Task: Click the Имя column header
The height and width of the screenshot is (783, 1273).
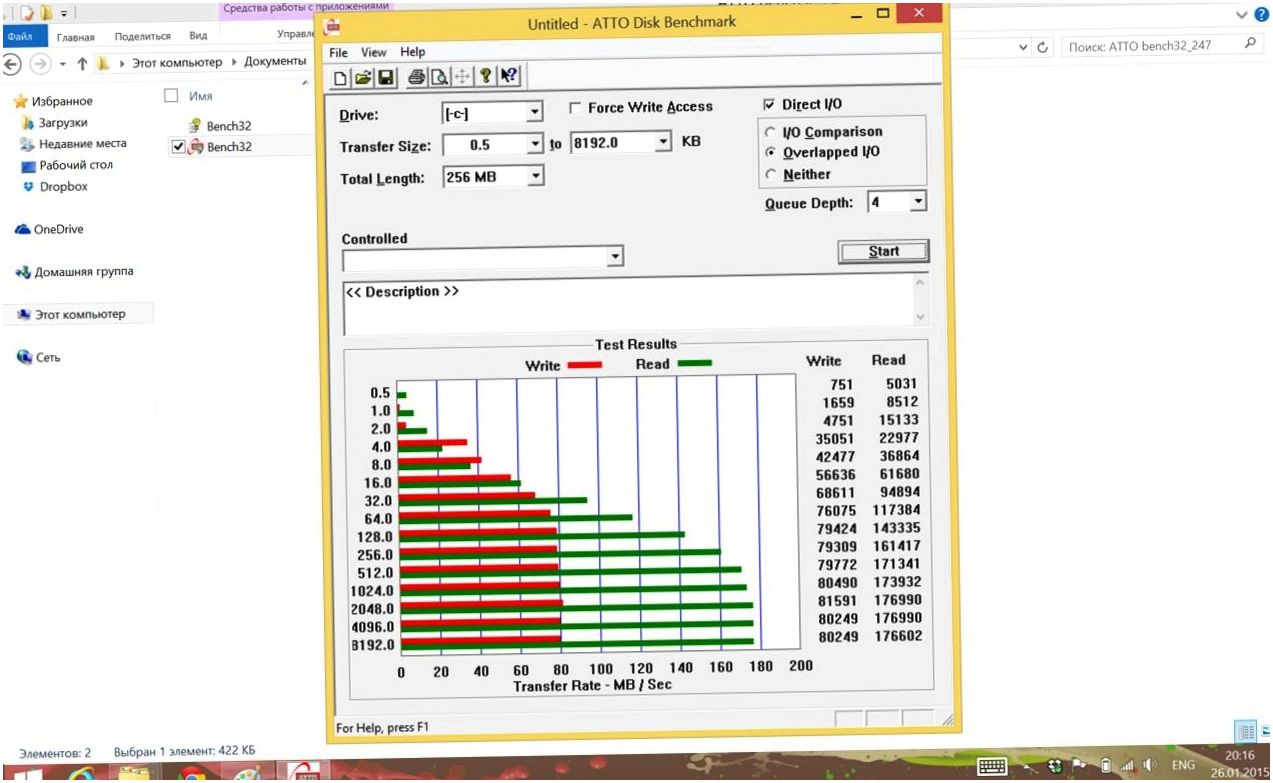Action: pyautogui.click(x=200, y=96)
